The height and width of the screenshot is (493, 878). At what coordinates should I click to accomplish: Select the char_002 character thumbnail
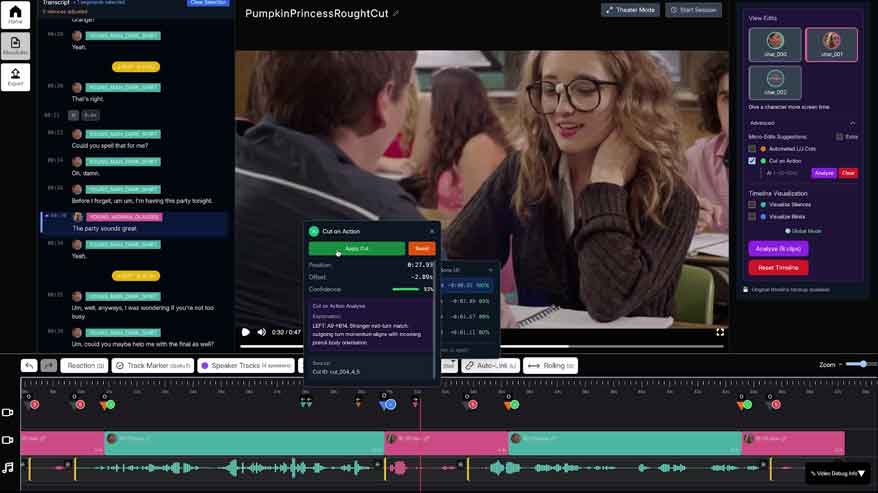tap(775, 82)
